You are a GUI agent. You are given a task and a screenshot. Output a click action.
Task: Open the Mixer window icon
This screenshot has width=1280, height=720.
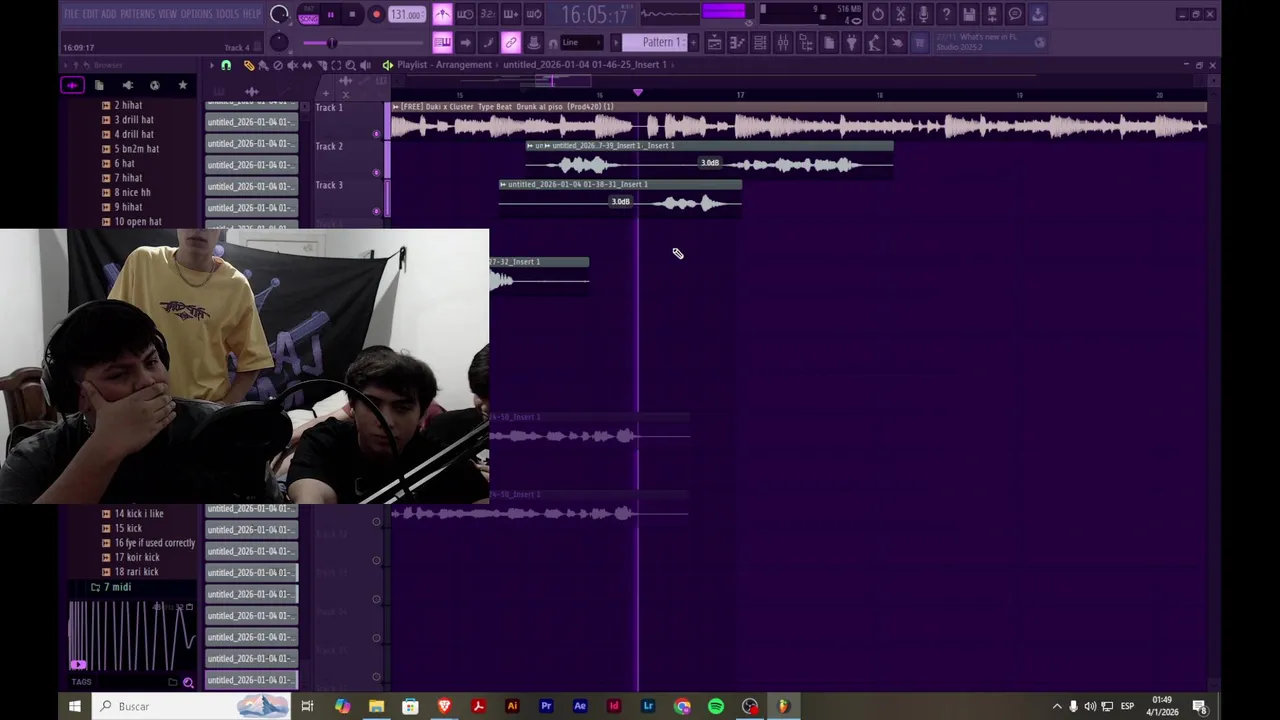[x=783, y=42]
